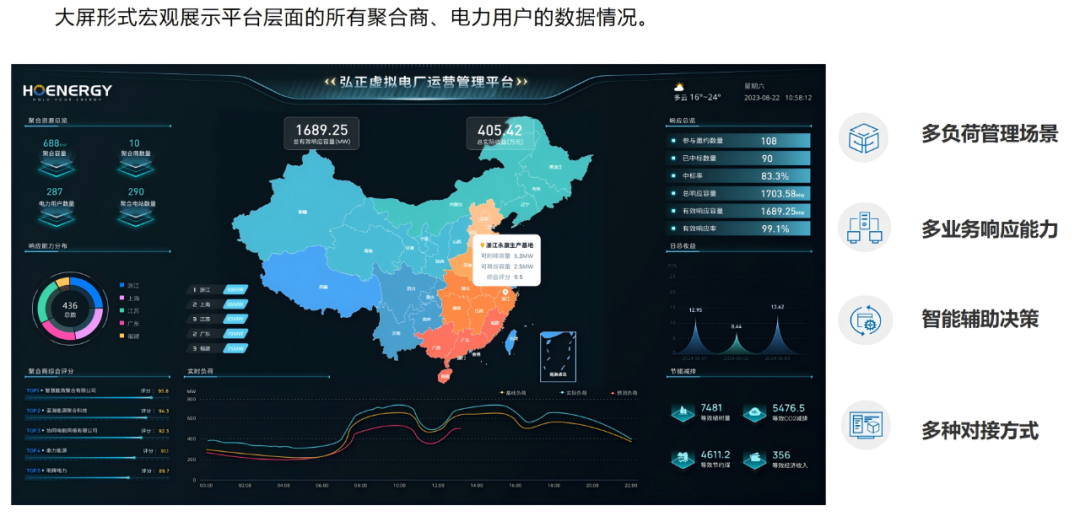Click the 多业务响应能力 server icon

pos(862,227)
